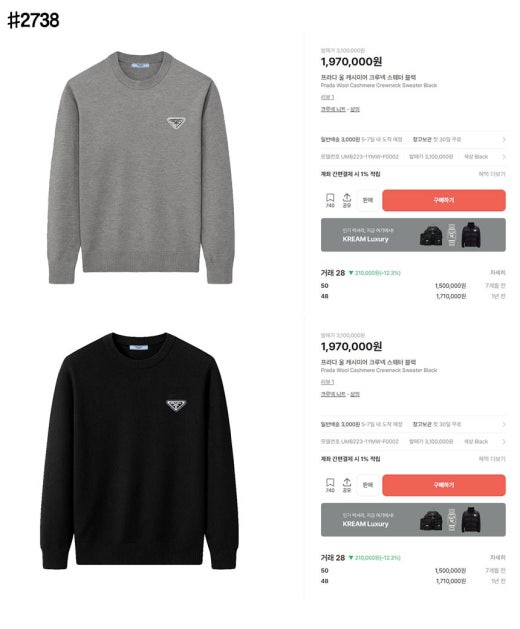
Task: Click the red buy button on the lower listing
Action: click(x=444, y=485)
